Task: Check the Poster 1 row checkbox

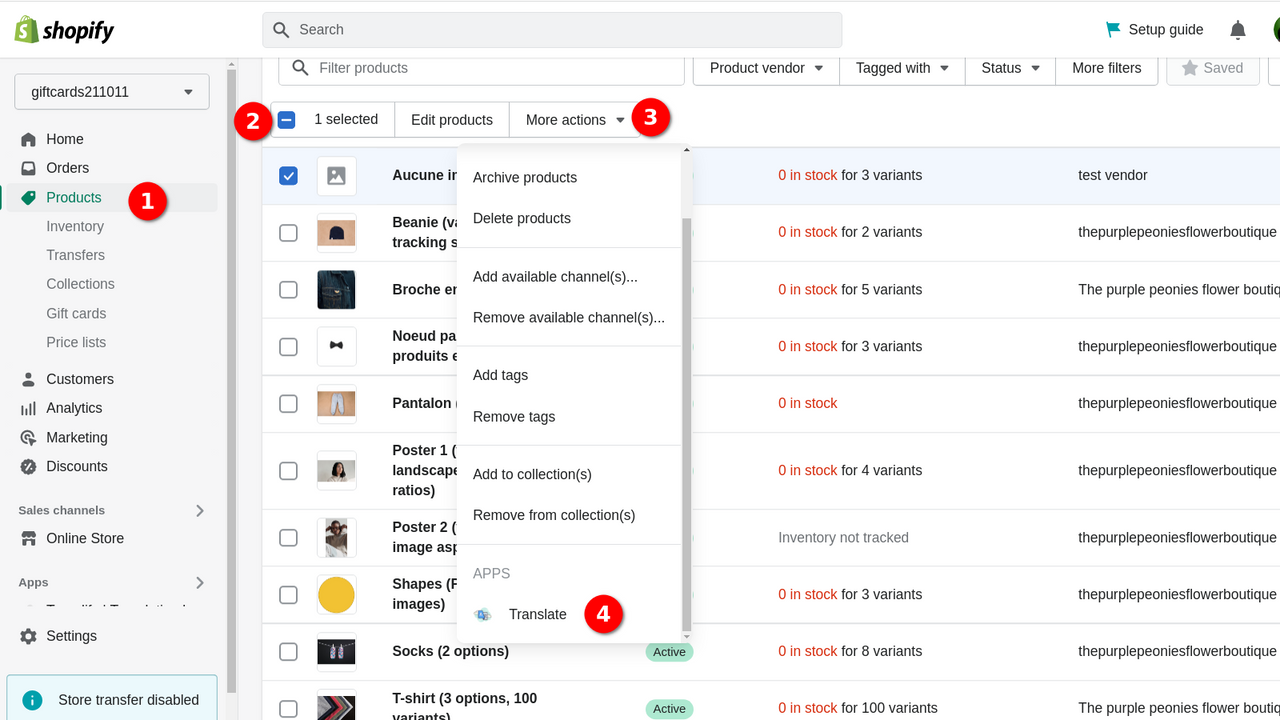Action: (x=288, y=470)
